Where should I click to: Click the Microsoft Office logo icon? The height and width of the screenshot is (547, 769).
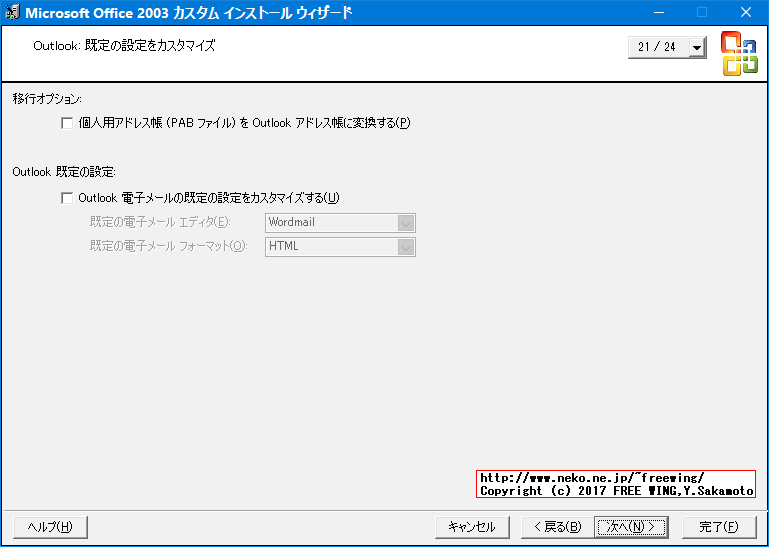pos(739,53)
